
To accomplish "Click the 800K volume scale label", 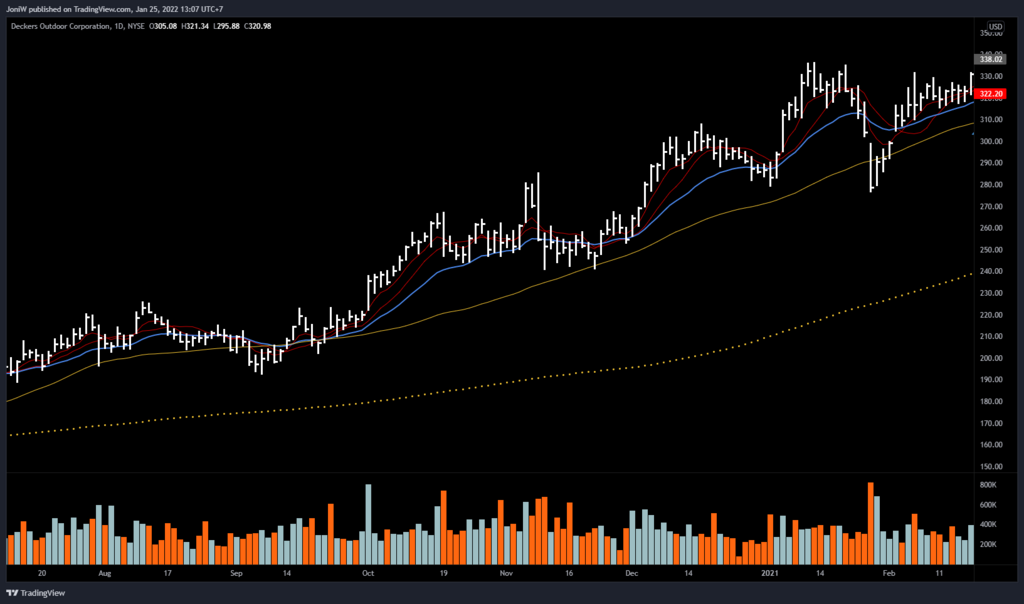I will tap(989, 485).
